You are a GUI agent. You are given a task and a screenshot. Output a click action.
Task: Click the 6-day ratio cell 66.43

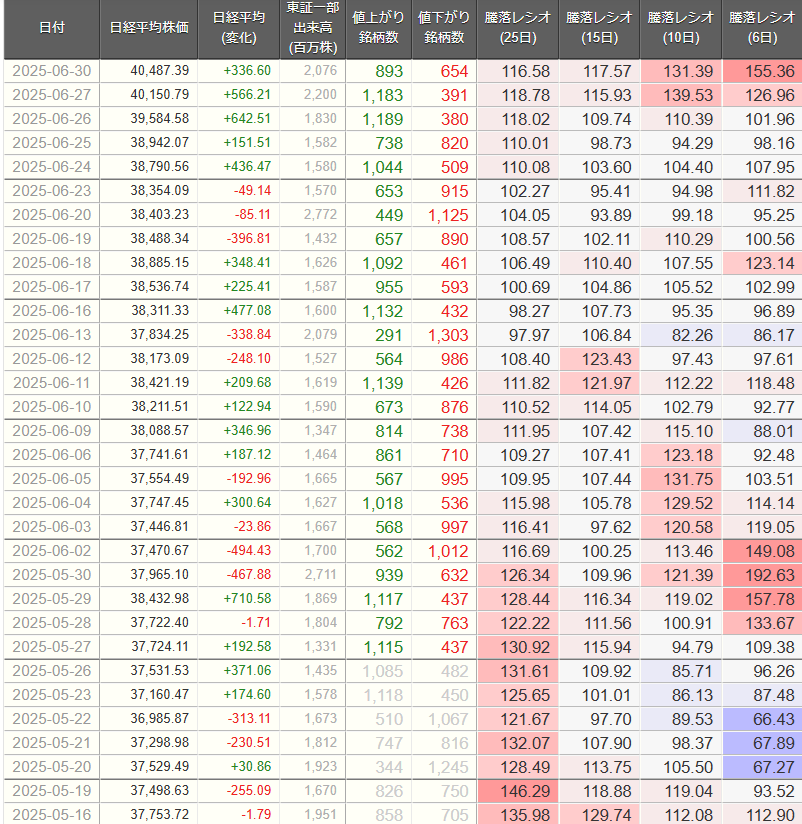[x=762, y=719]
